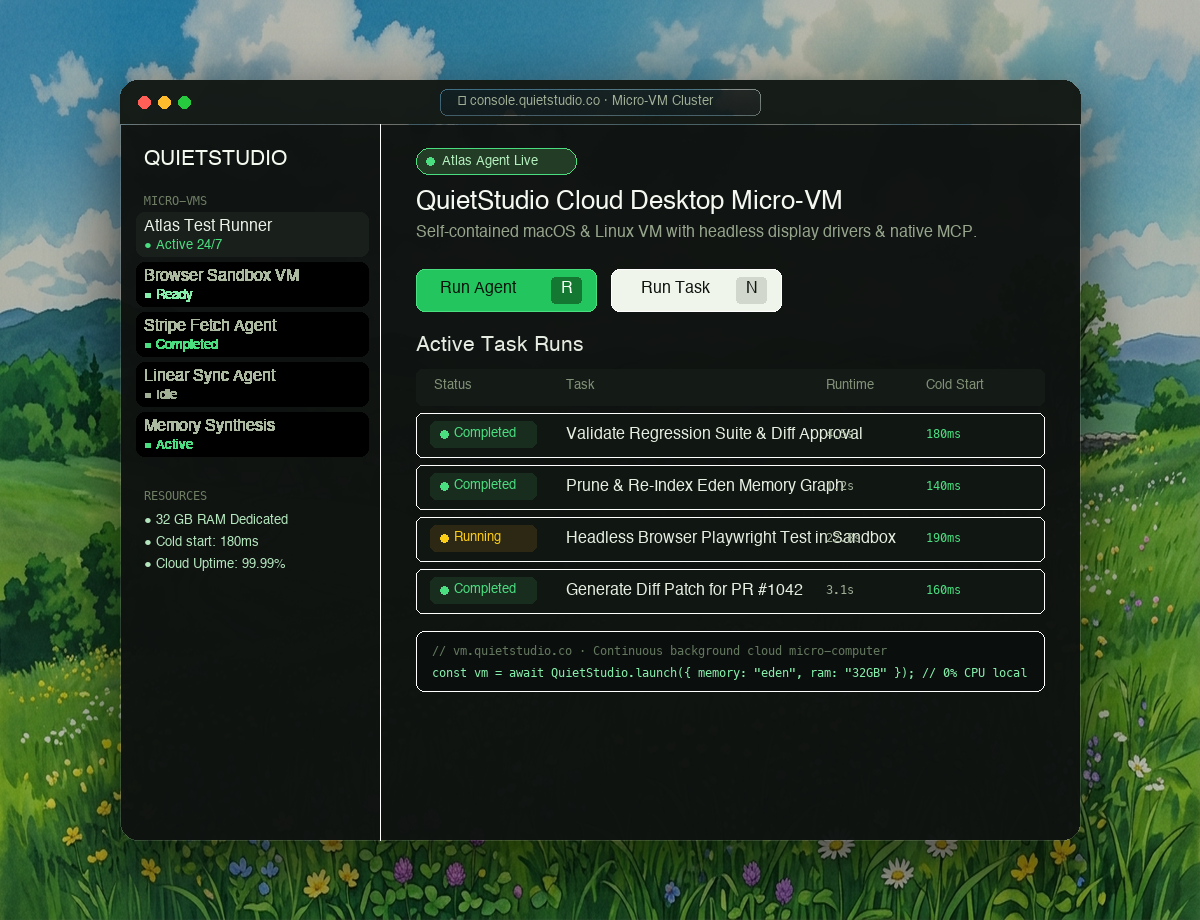The height and width of the screenshot is (920, 1200).
Task: Click the Task column header
Action: (580, 385)
